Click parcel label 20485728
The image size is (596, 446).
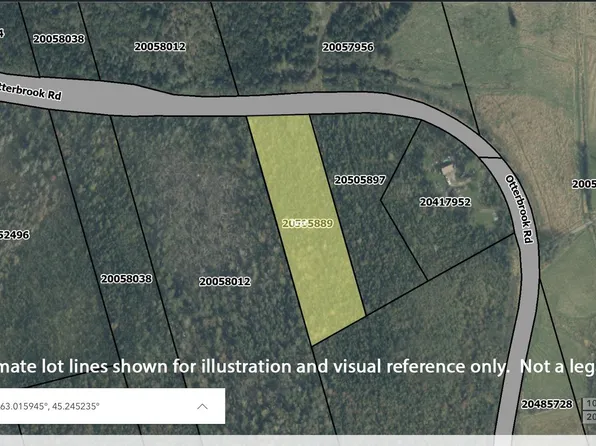(x=547, y=404)
